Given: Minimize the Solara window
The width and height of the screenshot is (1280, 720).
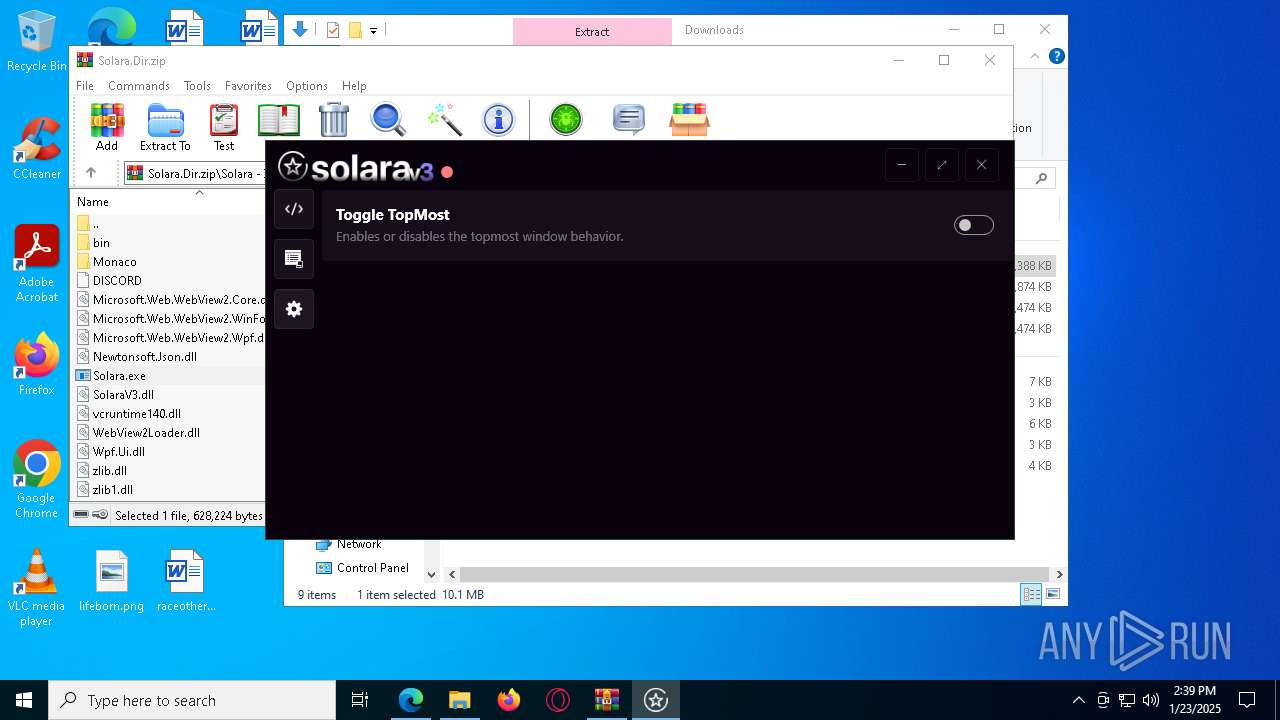Looking at the screenshot, I should (901, 165).
